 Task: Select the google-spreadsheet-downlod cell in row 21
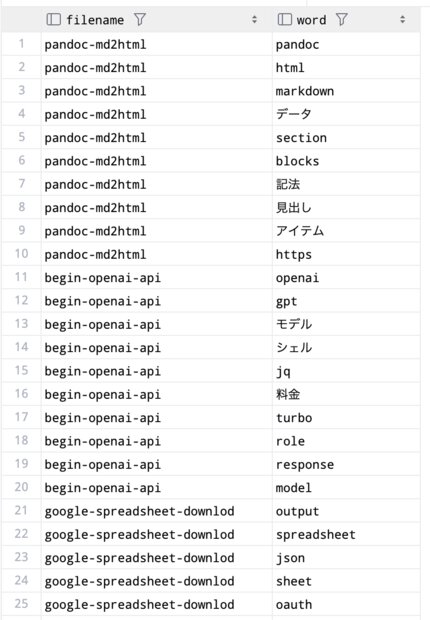click(157, 510)
